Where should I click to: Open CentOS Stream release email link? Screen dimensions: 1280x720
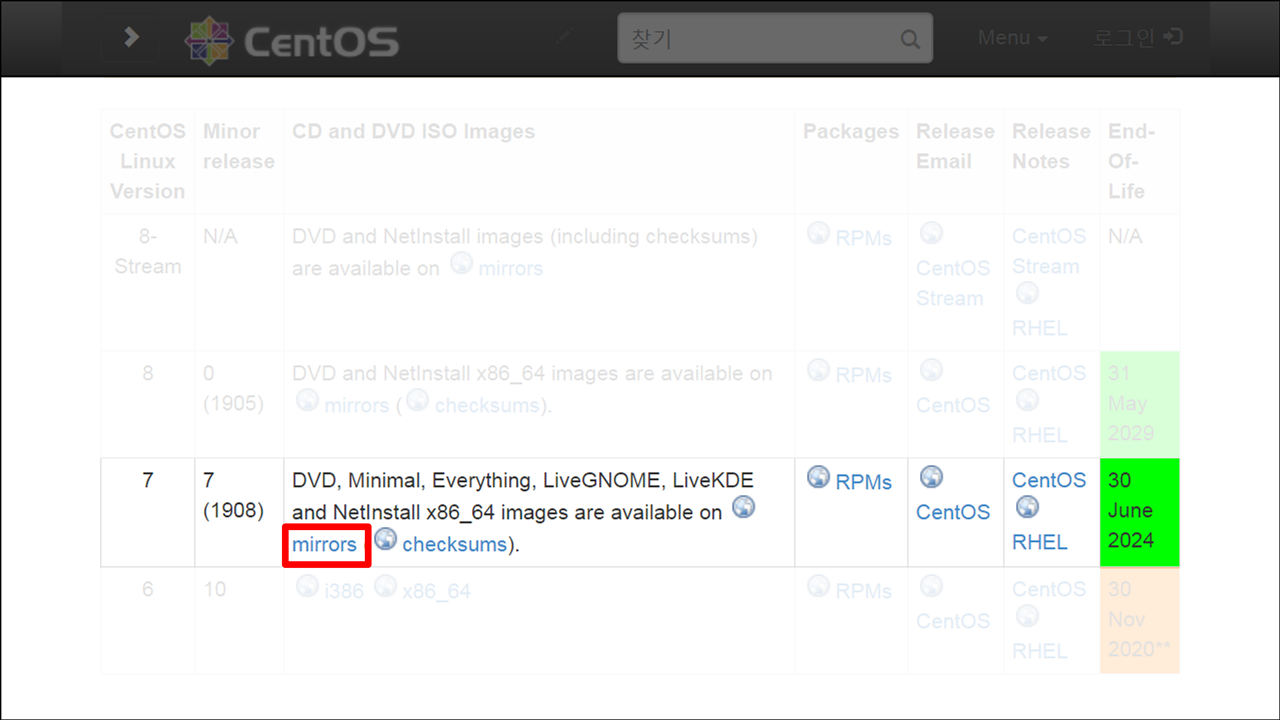(953, 283)
